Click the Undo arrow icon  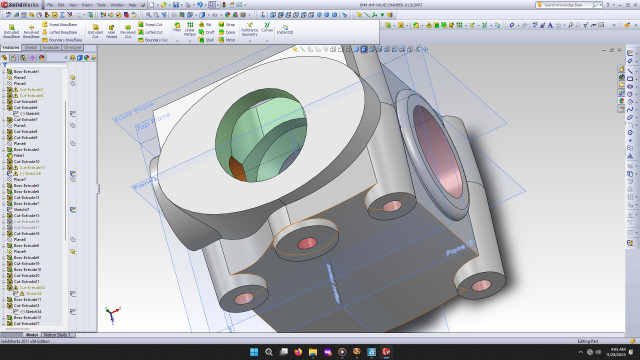tap(200, 5)
